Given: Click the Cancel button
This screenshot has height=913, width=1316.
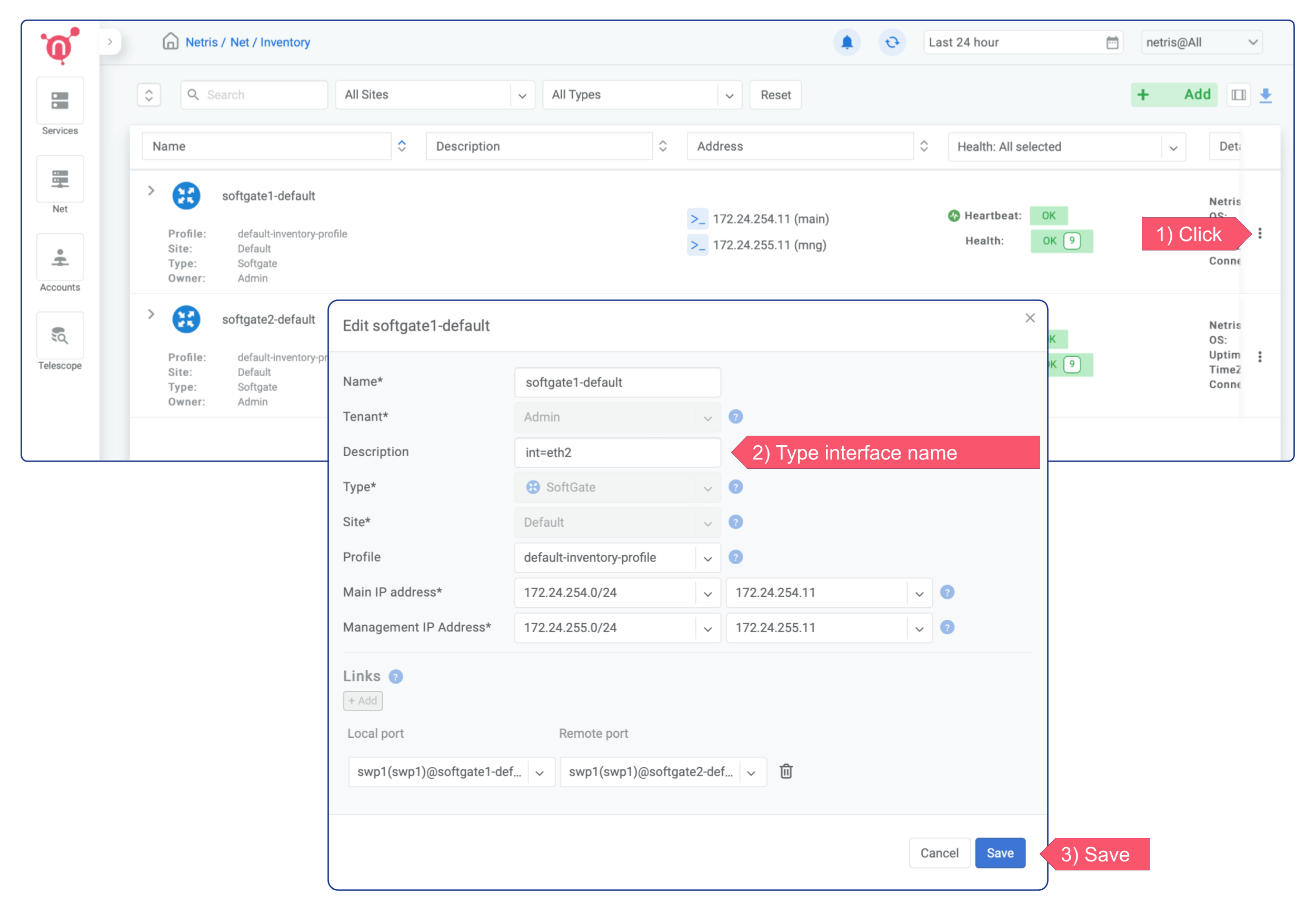Looking at the screenshot, I should [x=939, y=853].
